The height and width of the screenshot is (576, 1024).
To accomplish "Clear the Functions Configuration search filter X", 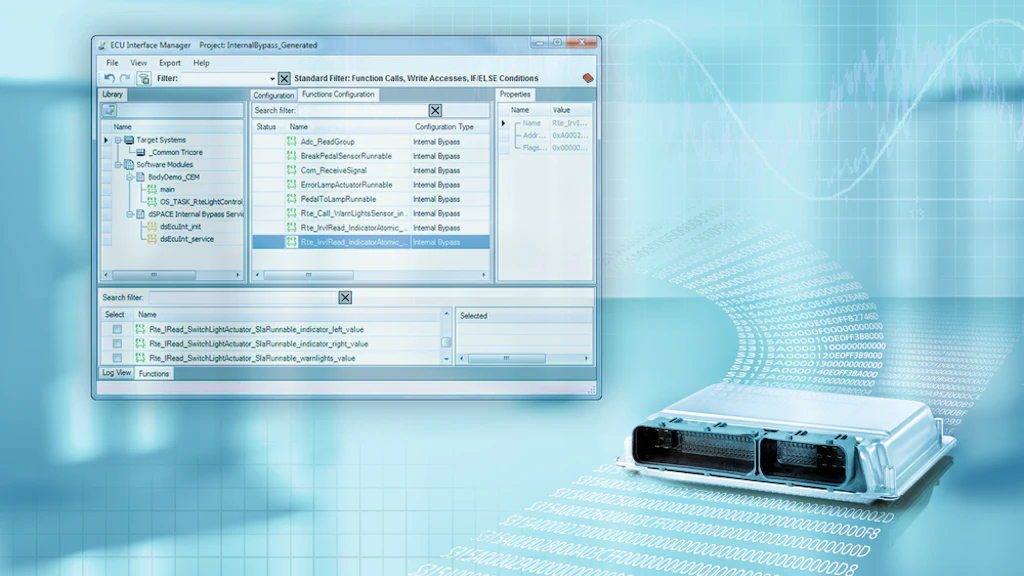I will coord(435,110).
